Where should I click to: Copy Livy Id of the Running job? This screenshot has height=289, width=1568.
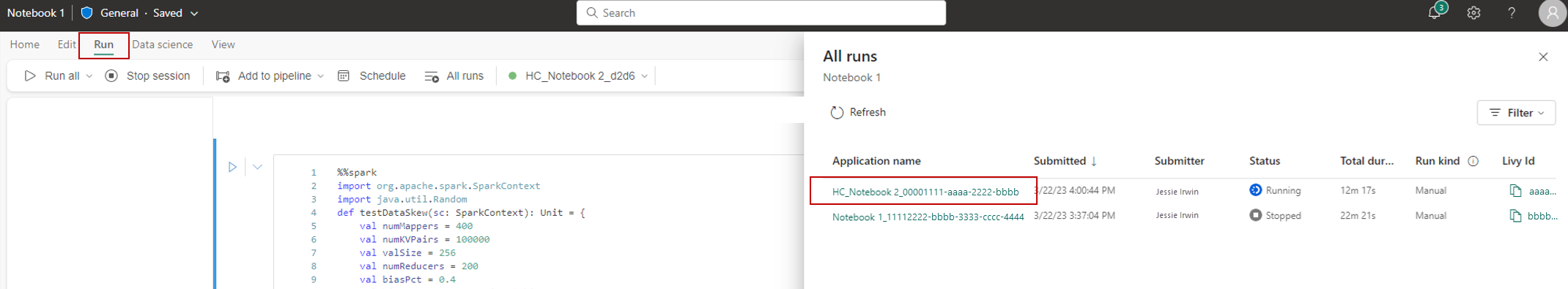point(1515,191)
